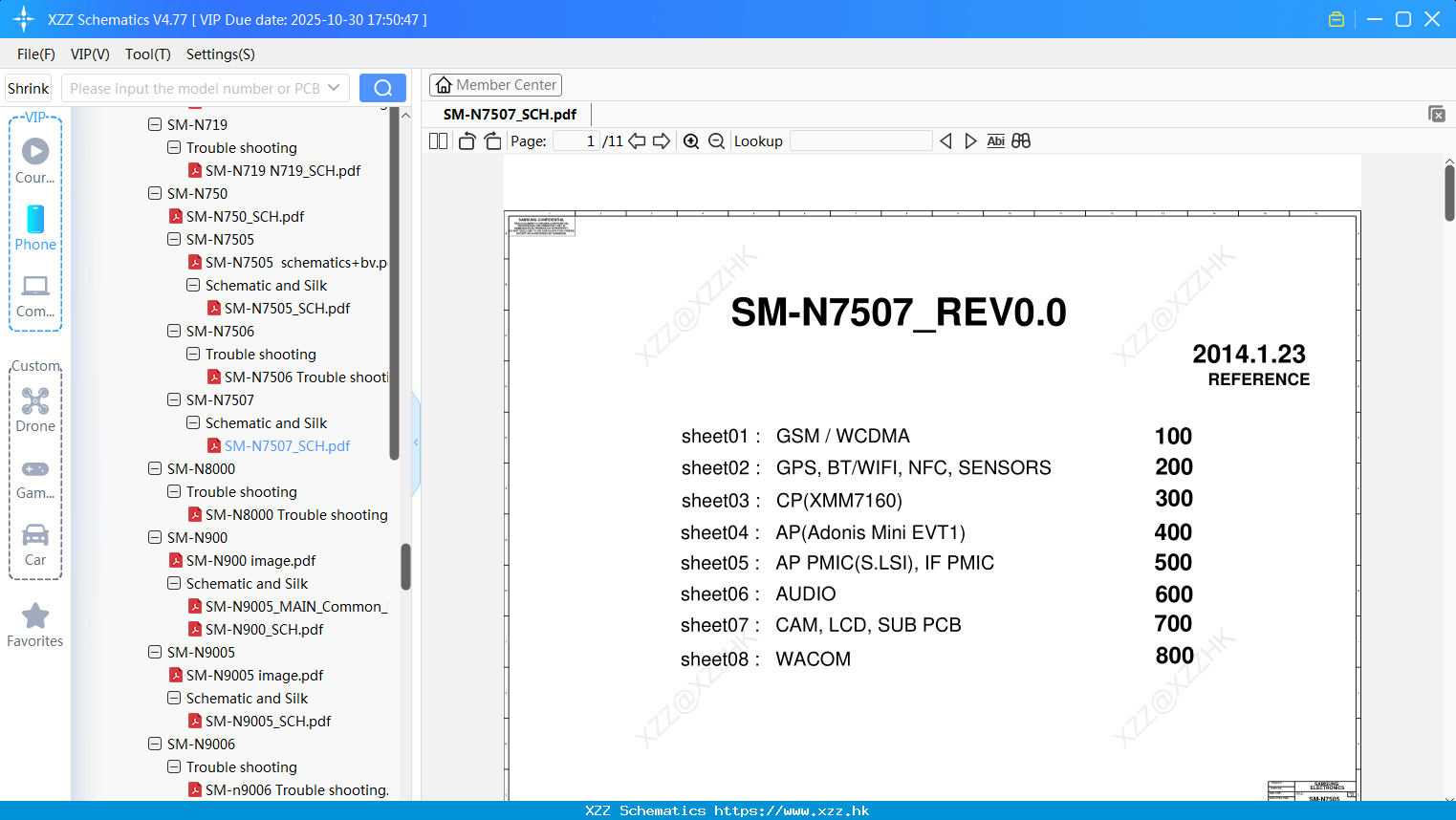The width and height of the screenshot is (1456, 820).
Task: Collapse the SM-N7506 tree node
Action: pos(174,331)
